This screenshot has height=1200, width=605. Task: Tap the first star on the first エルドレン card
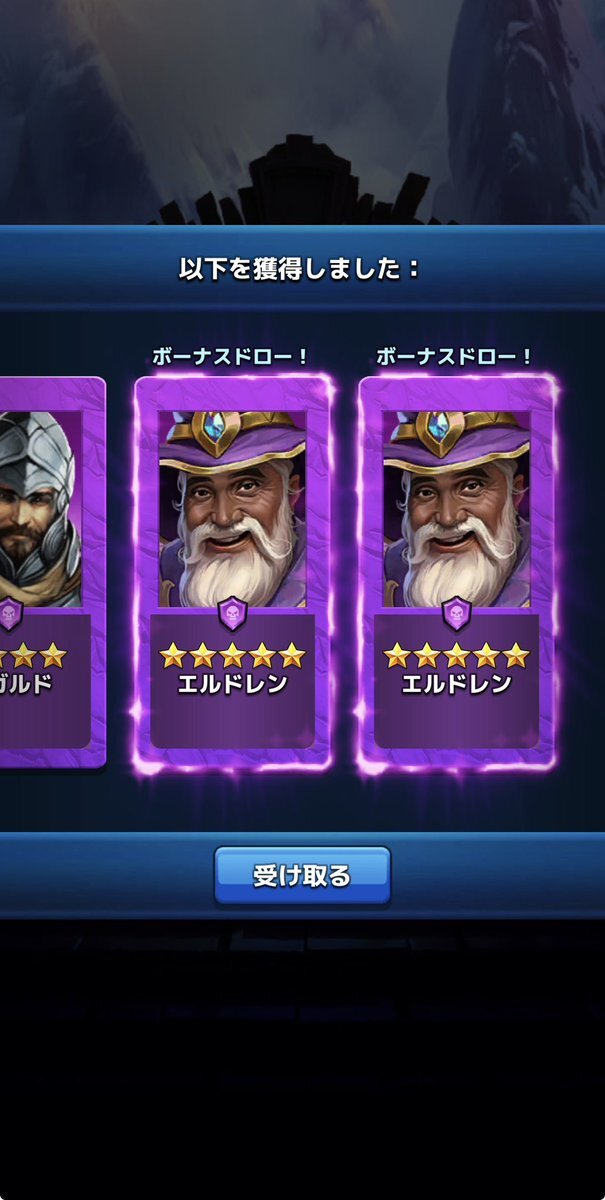click(x=173, y=656)
